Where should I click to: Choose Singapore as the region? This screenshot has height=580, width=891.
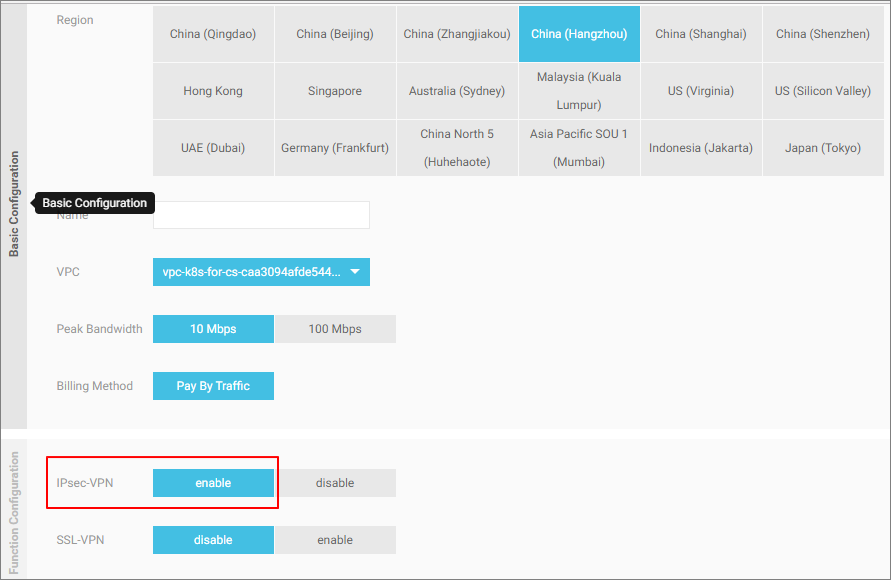coord(335,91)
